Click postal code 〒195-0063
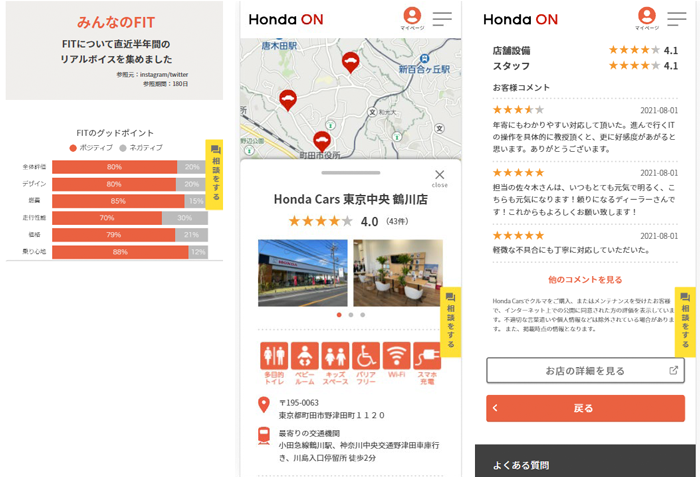Screen dimensions: 700x477 tap(299, 403)
